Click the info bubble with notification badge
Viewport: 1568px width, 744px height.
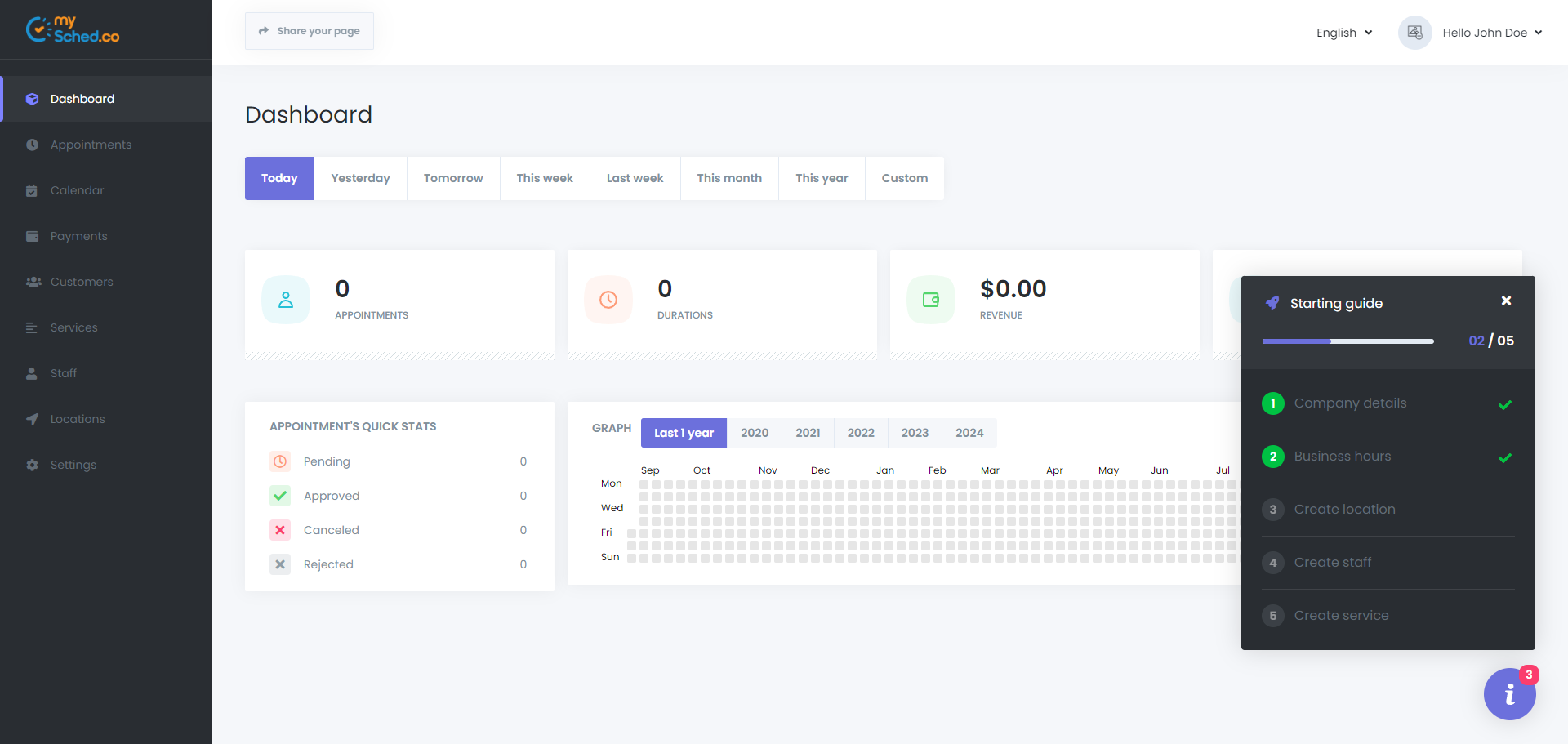1509,694
